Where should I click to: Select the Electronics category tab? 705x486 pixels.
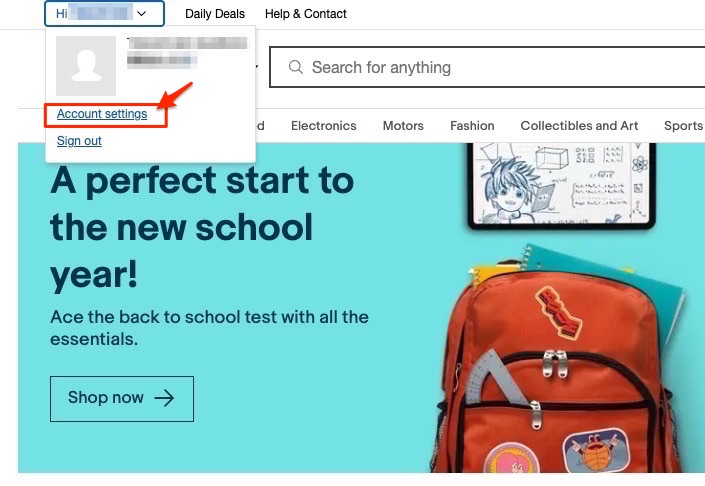(324, 126)
